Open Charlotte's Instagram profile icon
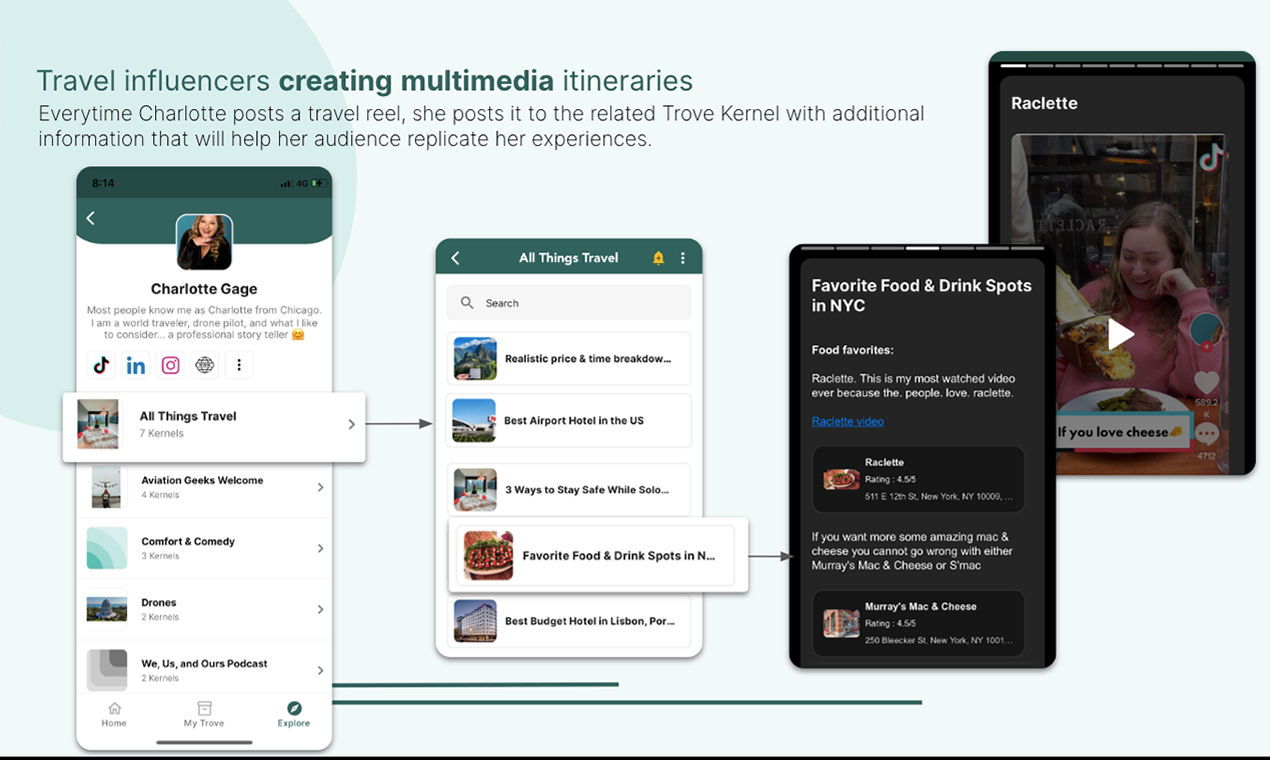 coord(171,365)
